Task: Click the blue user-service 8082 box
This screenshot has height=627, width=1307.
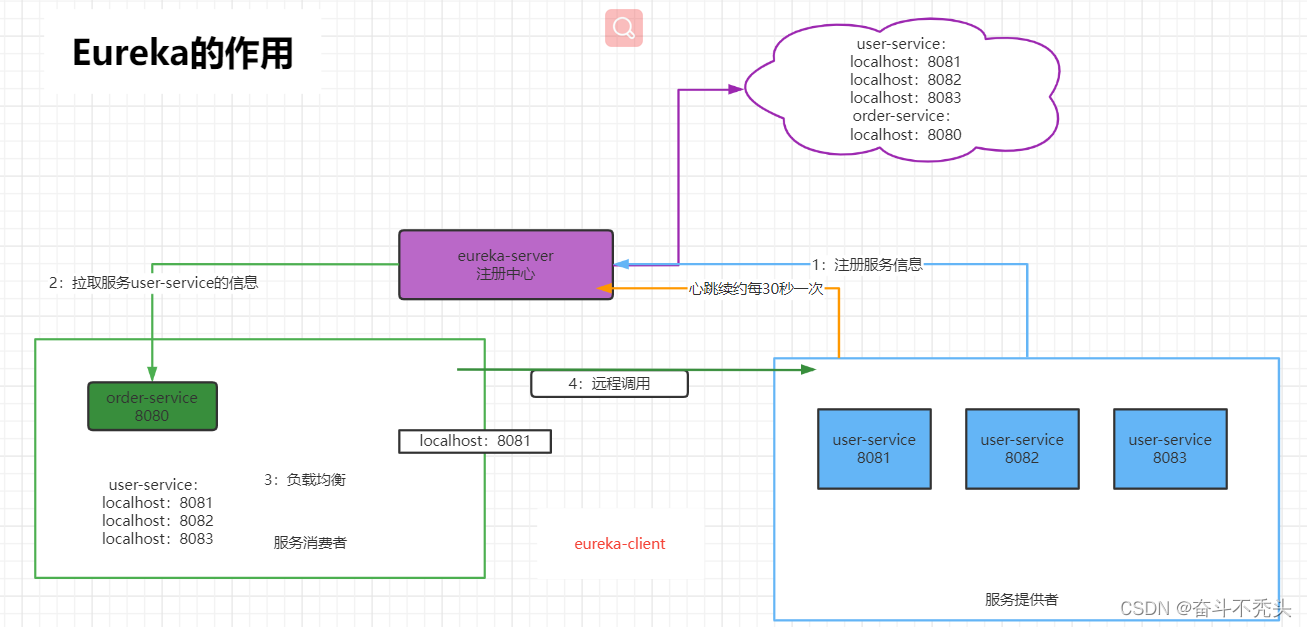Action: (1022, 449)
